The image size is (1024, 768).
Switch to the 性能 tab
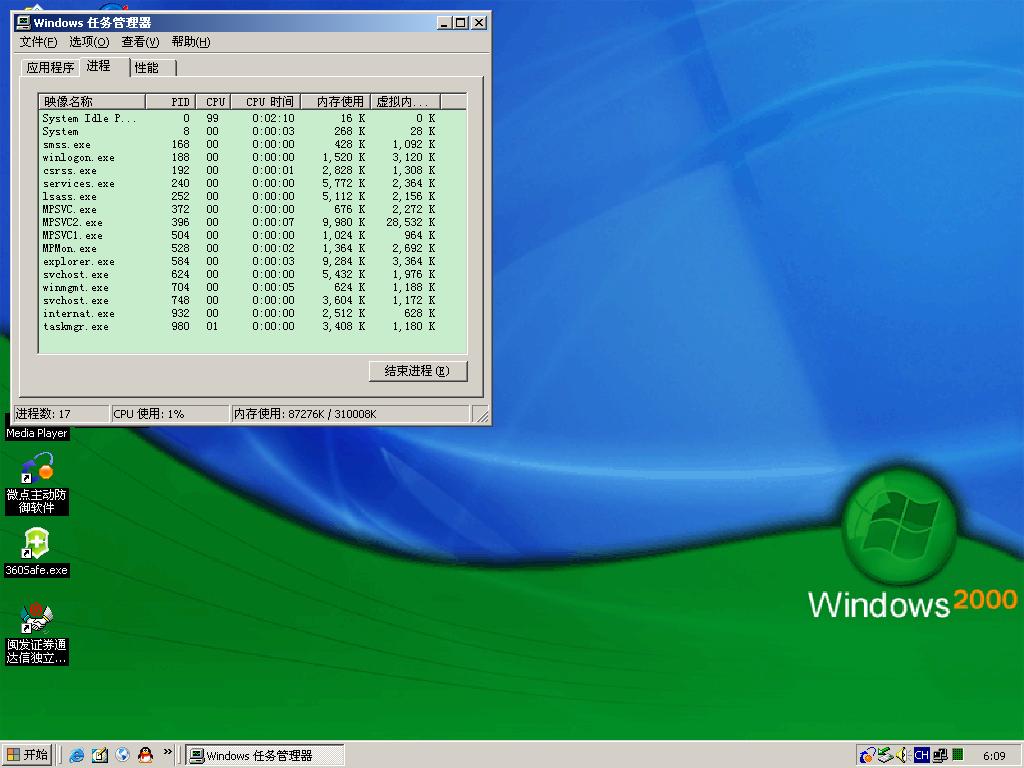(x=152, y=67)
